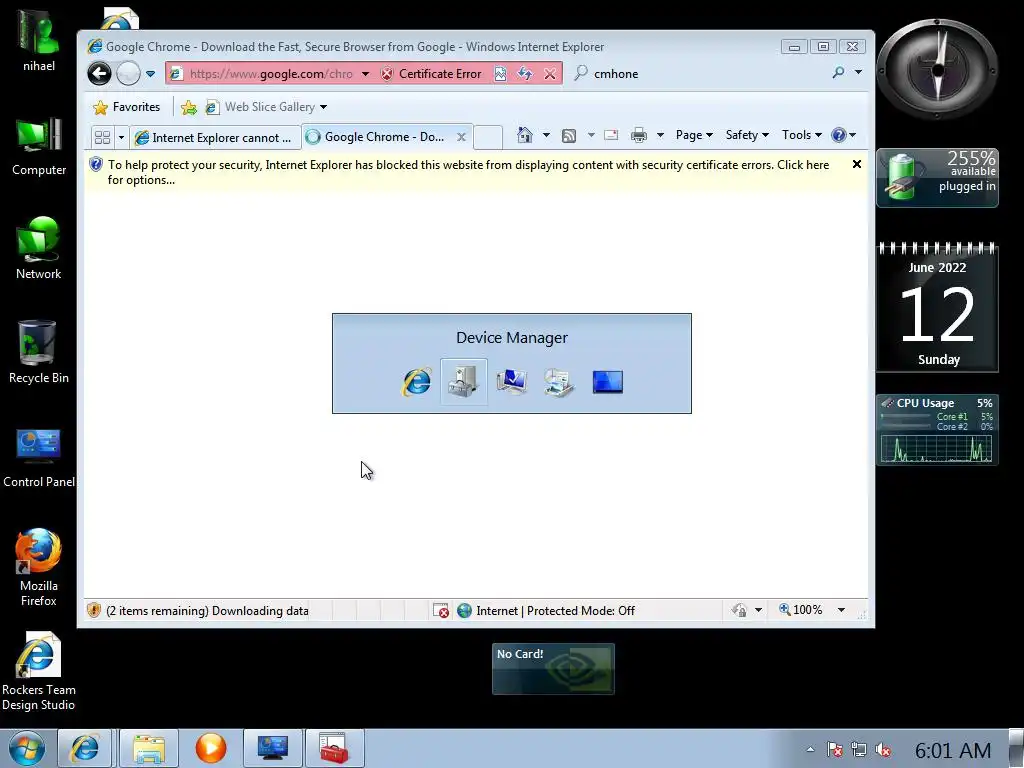This screenshot has height=768, width=1024.
Task: Select Device Manager in the task switcher
Action: pyautogui.click(x=464, y=382)
